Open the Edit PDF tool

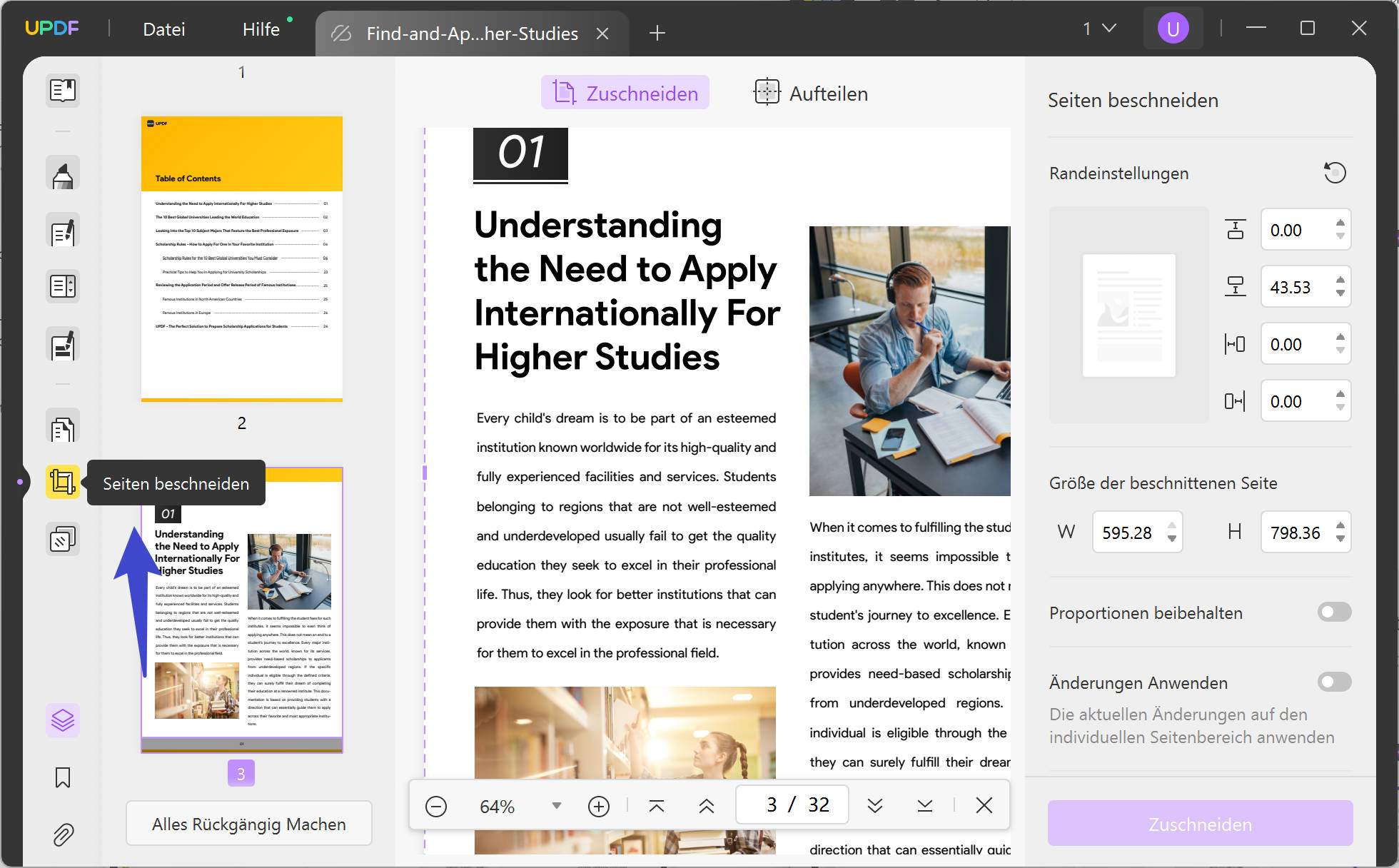(x=63, y=231)
